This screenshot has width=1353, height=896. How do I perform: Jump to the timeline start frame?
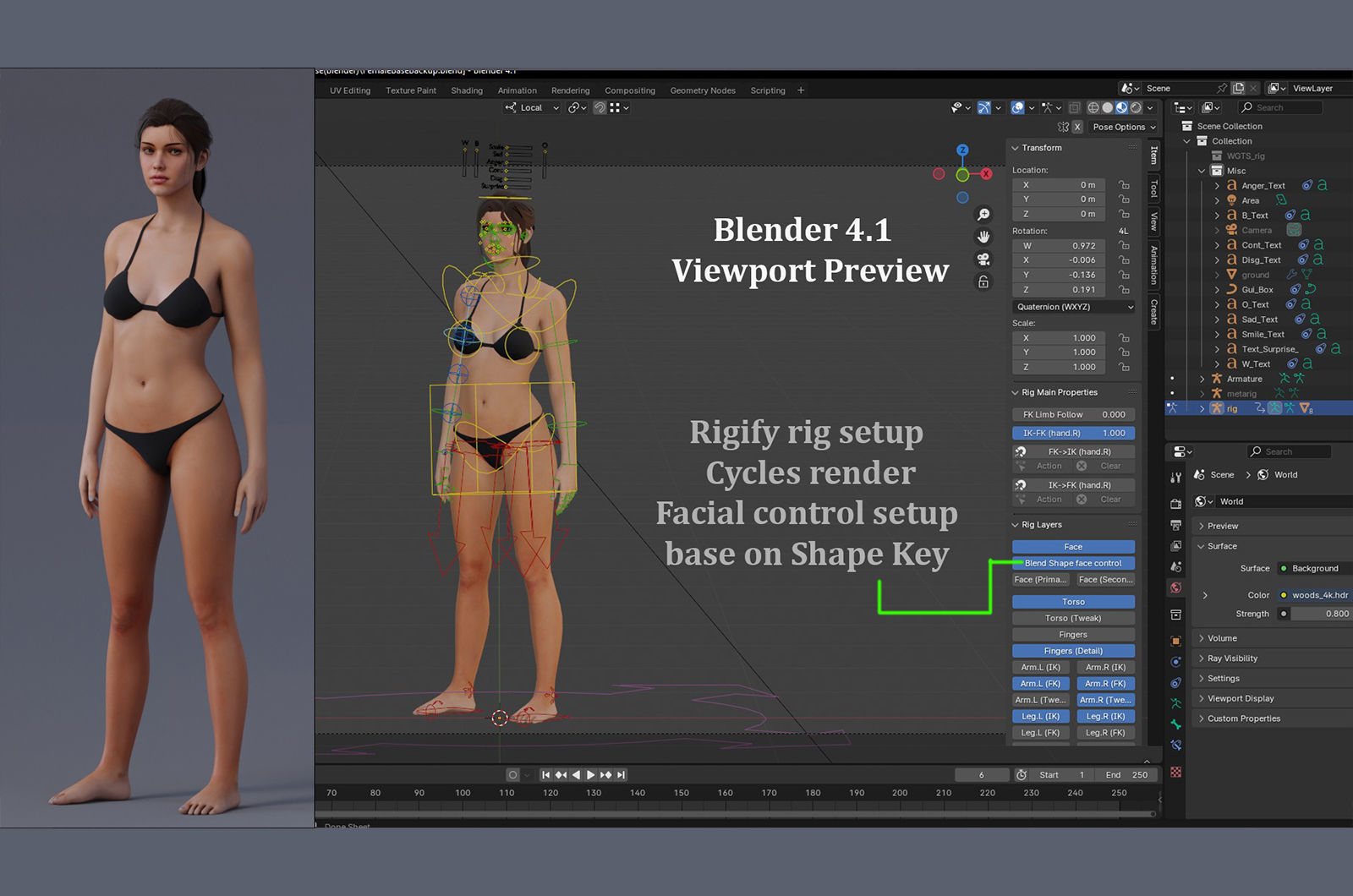[546, 775]
